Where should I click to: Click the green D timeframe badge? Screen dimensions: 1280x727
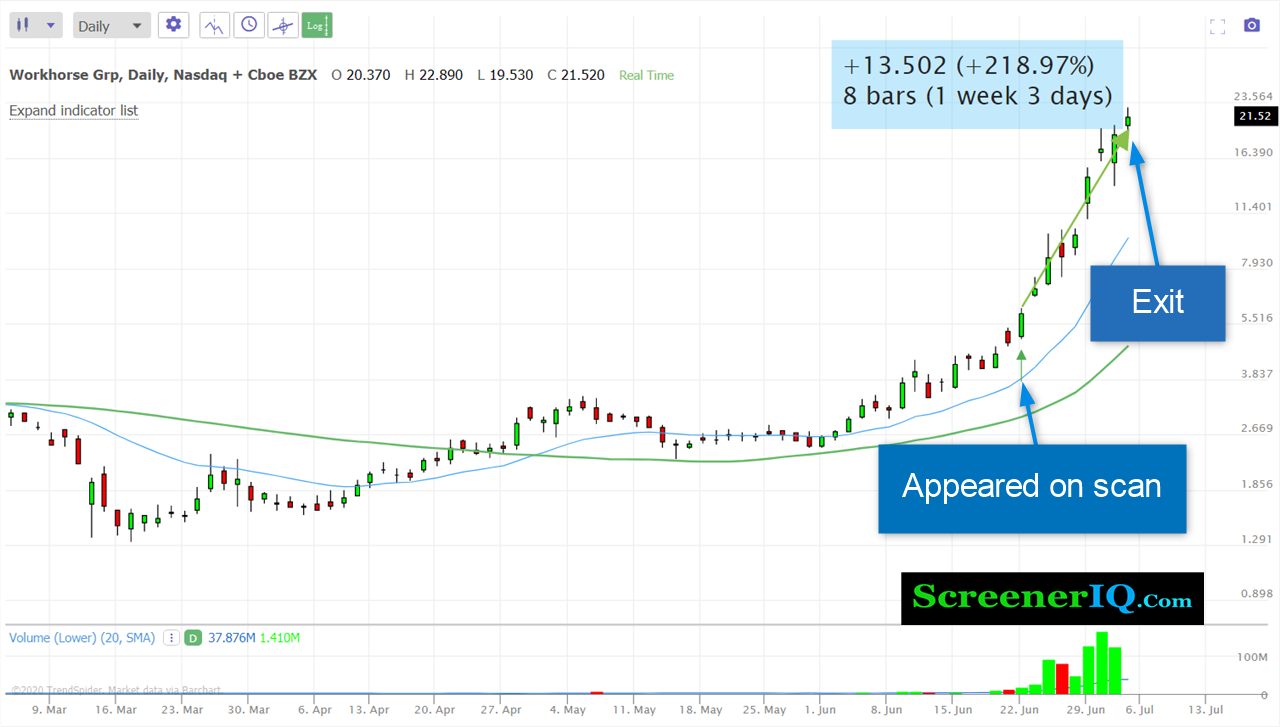pyautogui.click(x=190, y=638)
